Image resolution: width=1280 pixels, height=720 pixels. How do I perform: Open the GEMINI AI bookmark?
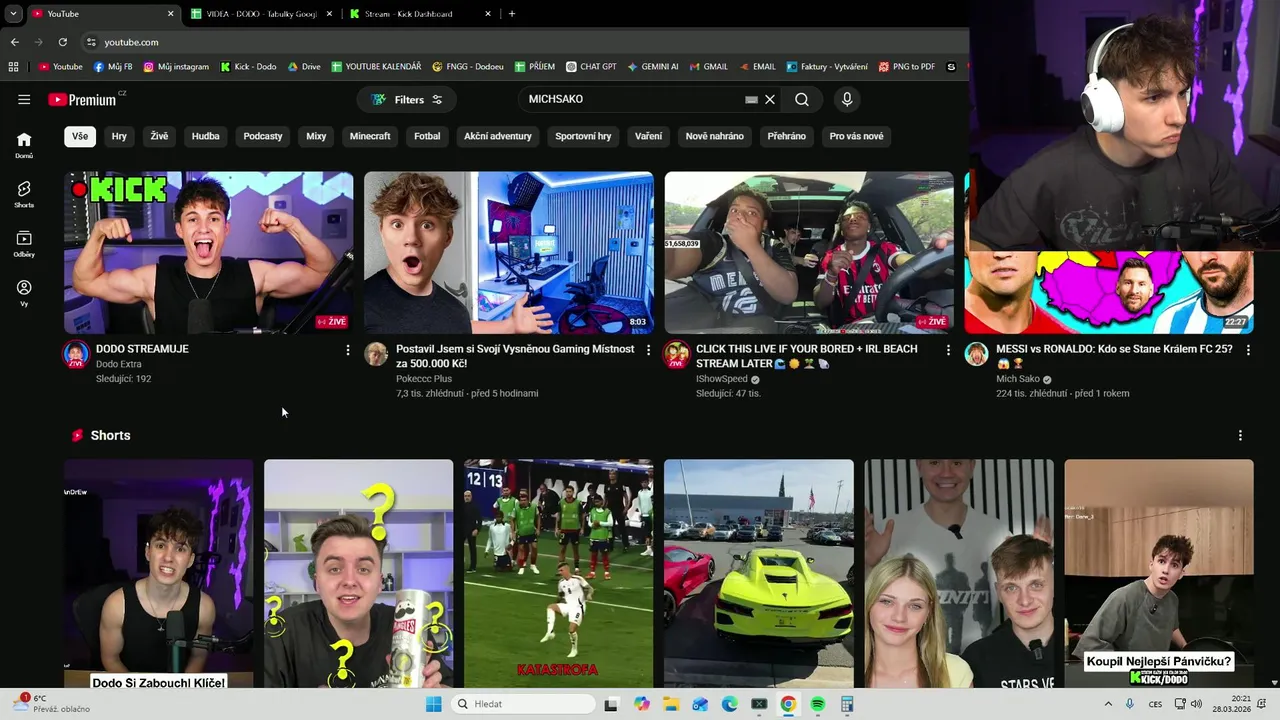pyautogui.click(x=653, y=67)
